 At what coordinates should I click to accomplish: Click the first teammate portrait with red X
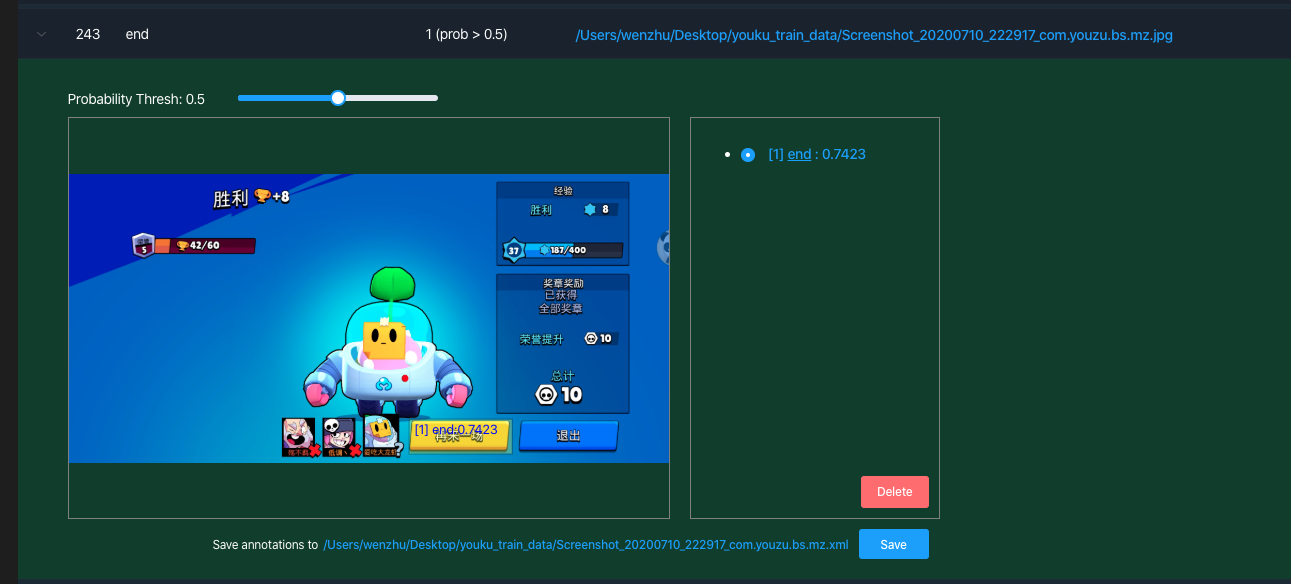pos(300,438)
